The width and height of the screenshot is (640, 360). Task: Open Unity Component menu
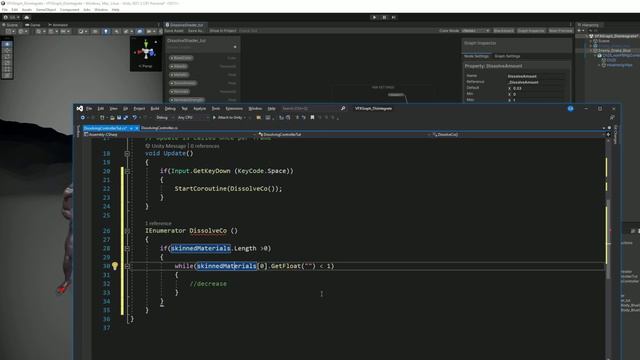click(69, 9)
